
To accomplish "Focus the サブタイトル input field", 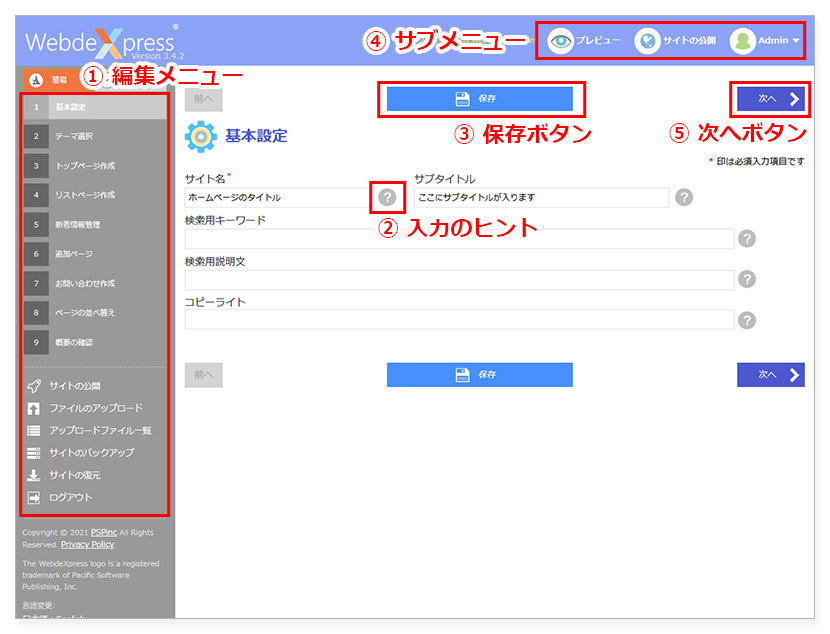I will point(542,197).
